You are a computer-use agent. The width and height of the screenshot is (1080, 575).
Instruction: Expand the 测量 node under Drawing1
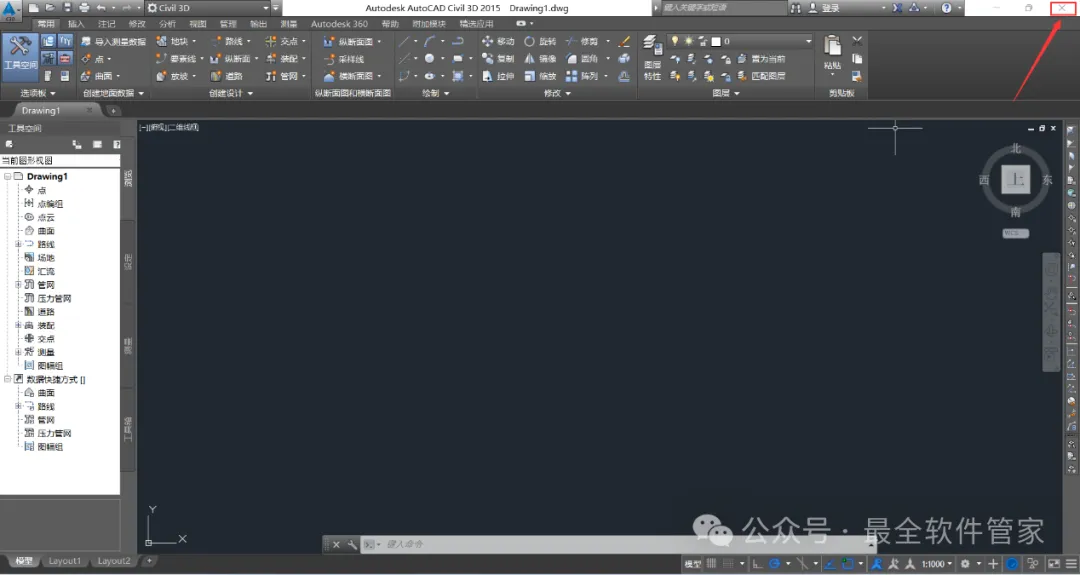pos(19,352)
